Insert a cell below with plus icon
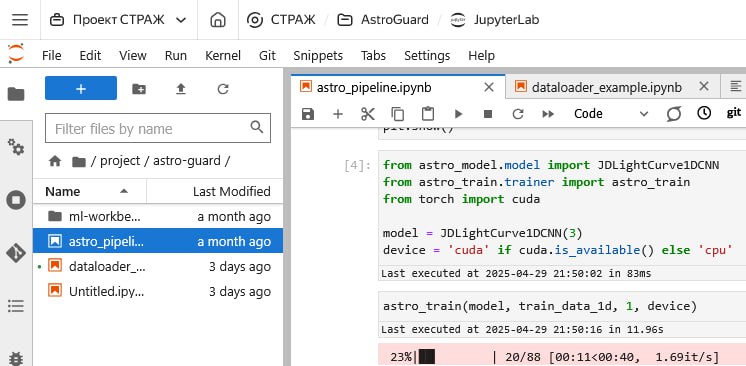This screenshot has height=366, width=746. [338, 114]
